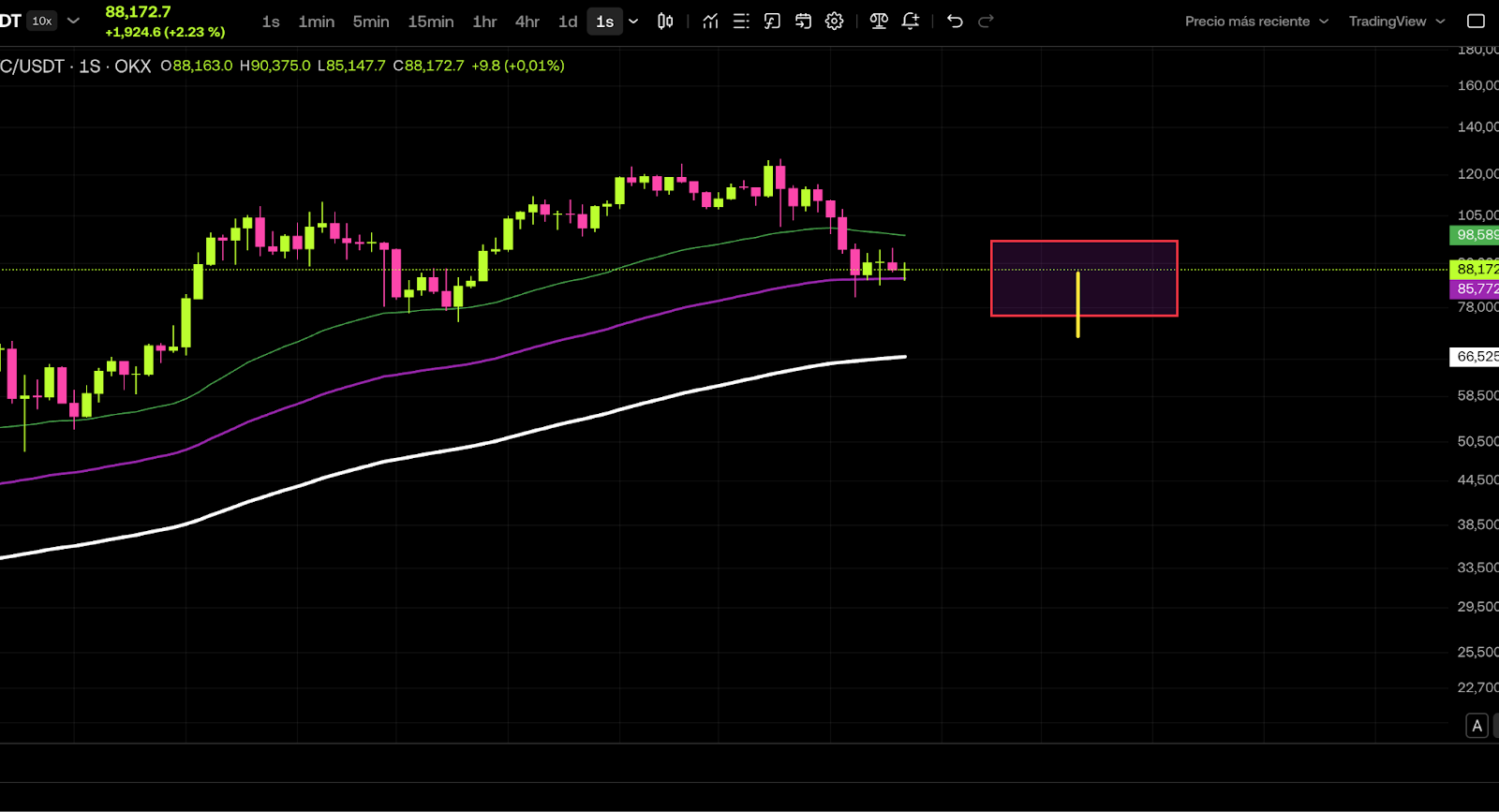Redo the last chart action
Viewport: 1499px width, 812px height.
(986, 21)
